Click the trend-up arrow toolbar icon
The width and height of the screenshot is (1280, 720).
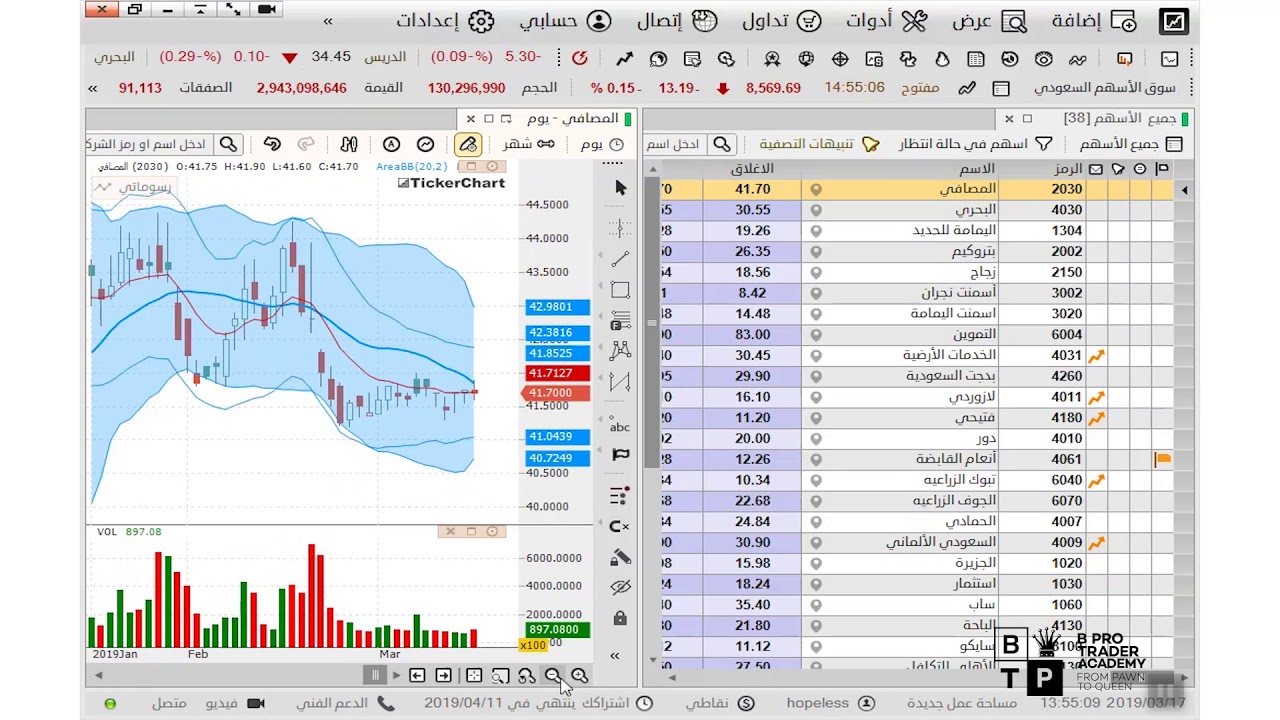(x=625, y=59)
